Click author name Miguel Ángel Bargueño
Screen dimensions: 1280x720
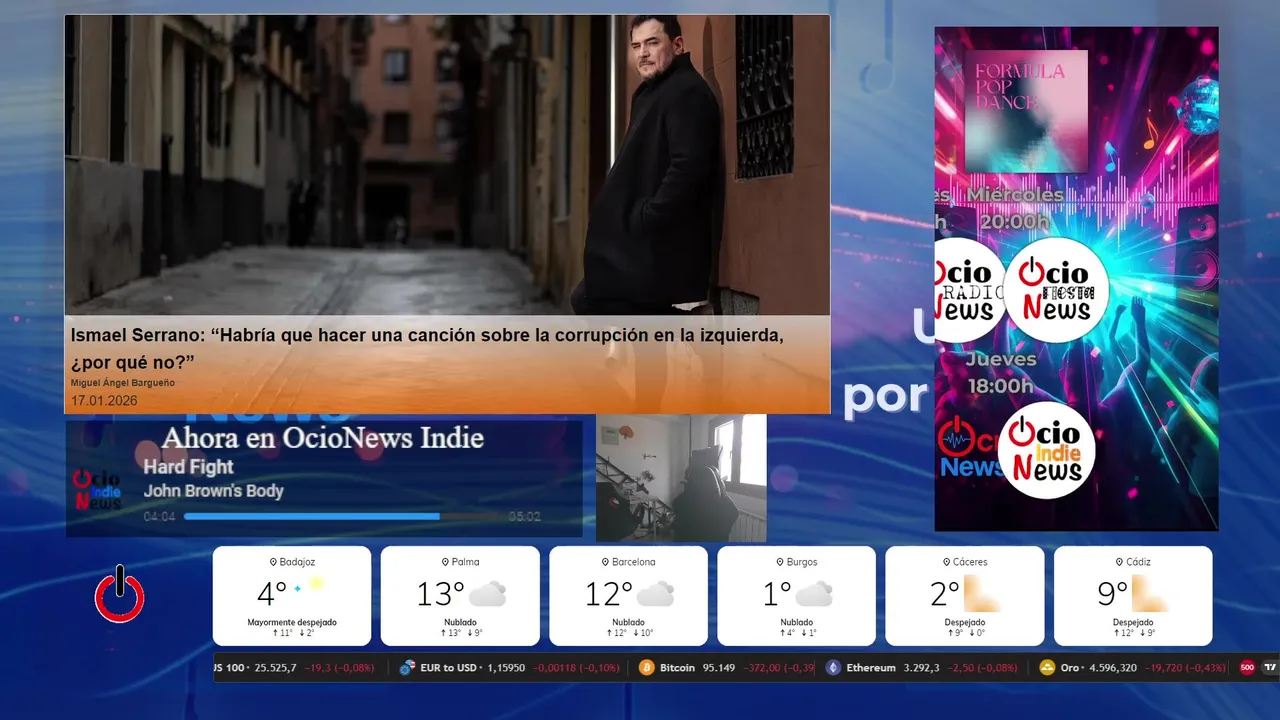click(x=124, y=383)
